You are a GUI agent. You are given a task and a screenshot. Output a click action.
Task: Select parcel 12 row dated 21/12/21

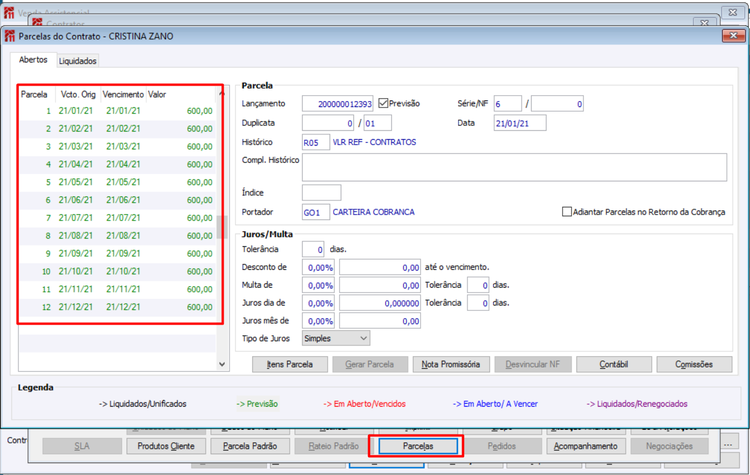point(118,307)
